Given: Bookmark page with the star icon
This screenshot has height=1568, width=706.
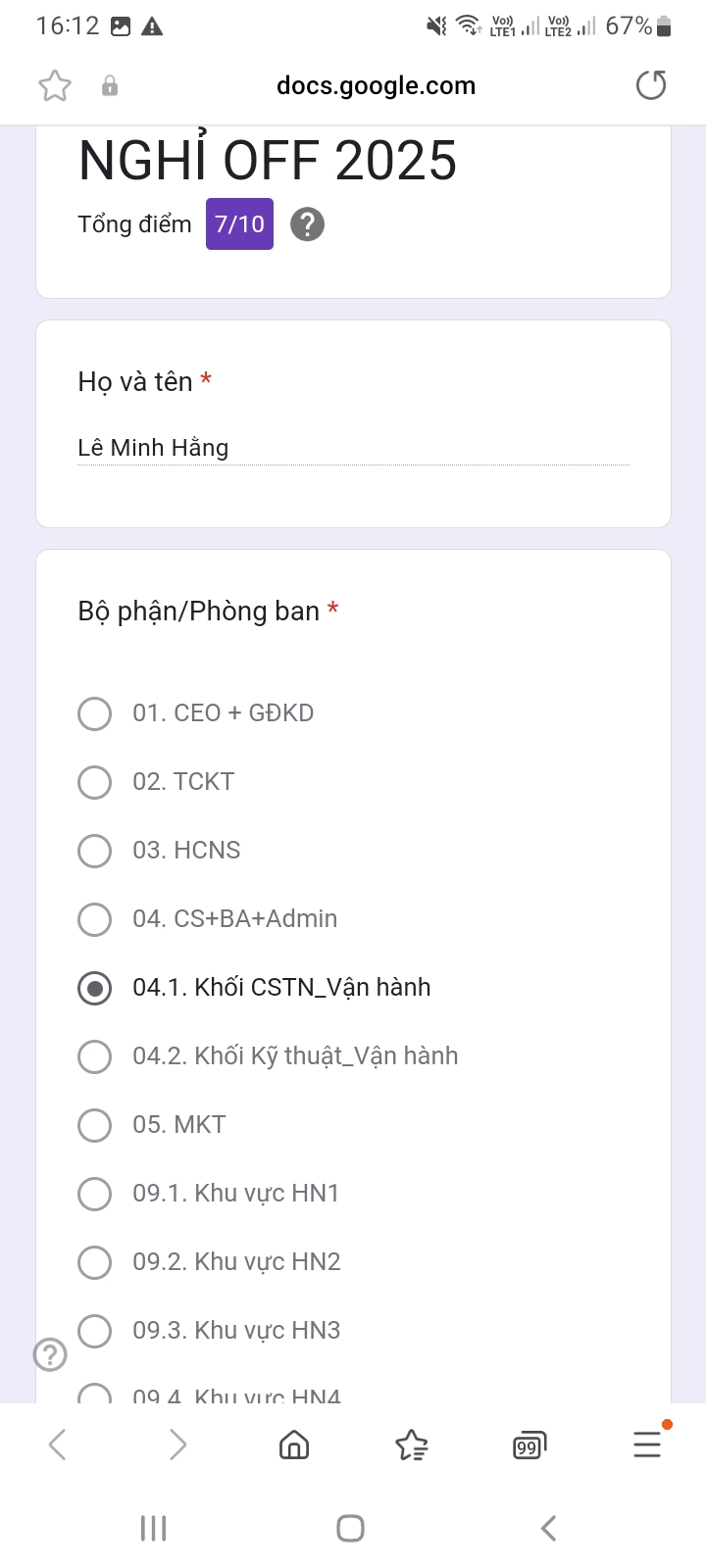Looking at the screenshot, I should (x=55, y=86).
